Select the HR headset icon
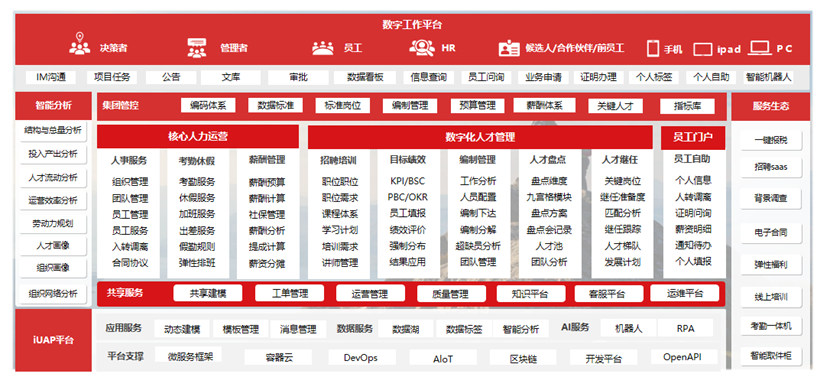 click(422, 47)
